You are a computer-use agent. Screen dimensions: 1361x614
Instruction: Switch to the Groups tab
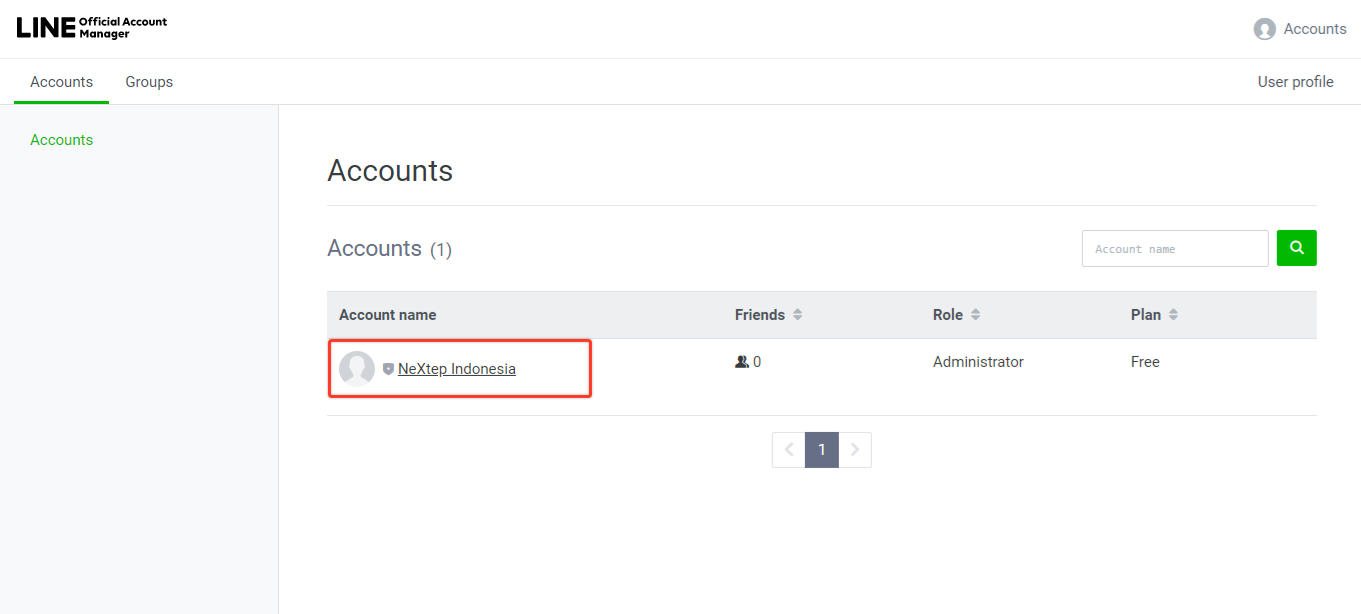149,82
